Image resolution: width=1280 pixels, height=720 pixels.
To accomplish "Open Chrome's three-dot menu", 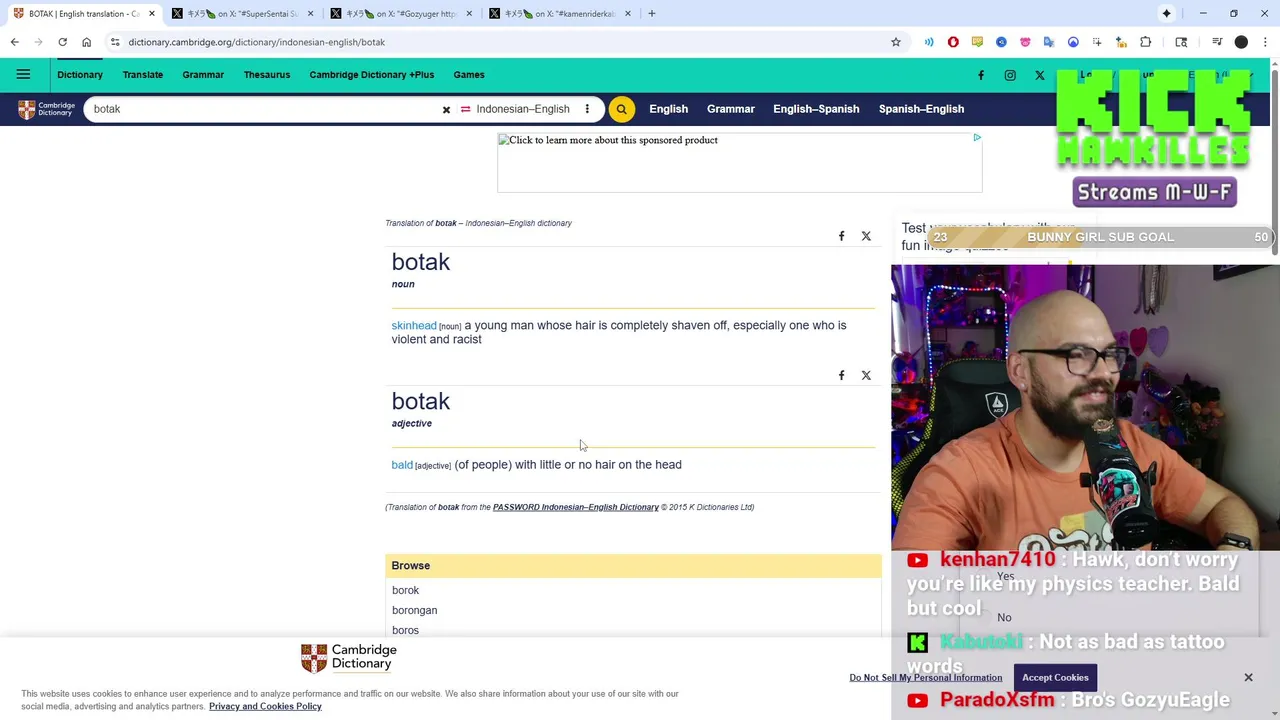I will pyautogui.click(x=1265, y=42).
